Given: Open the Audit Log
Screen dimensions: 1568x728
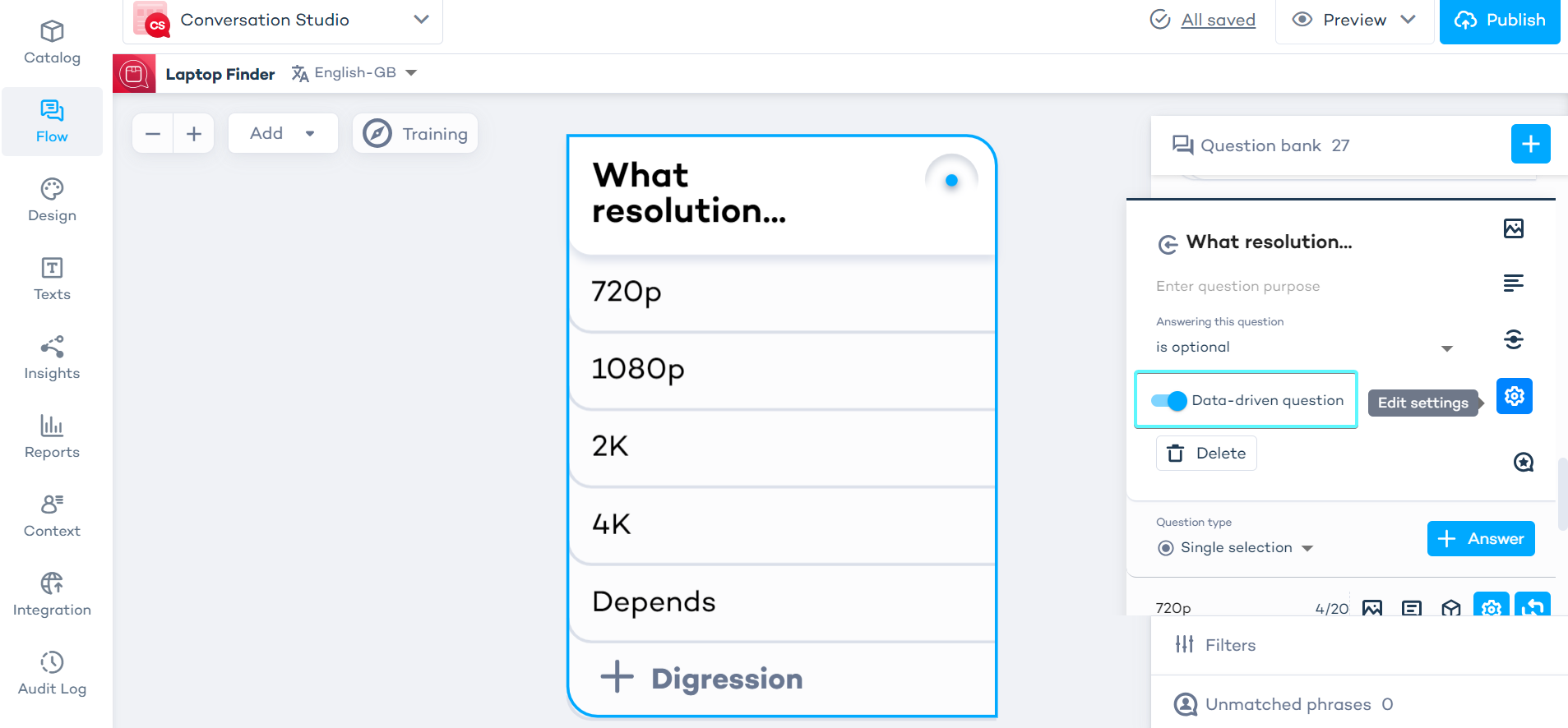Looking at the screenshot, I should coord(51,672).
